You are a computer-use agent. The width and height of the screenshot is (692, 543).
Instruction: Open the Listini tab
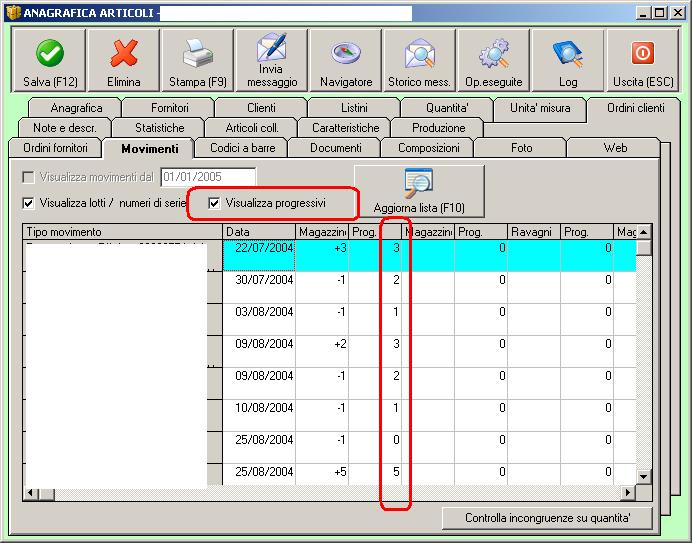pyautogui.click(x=354, y=108)
